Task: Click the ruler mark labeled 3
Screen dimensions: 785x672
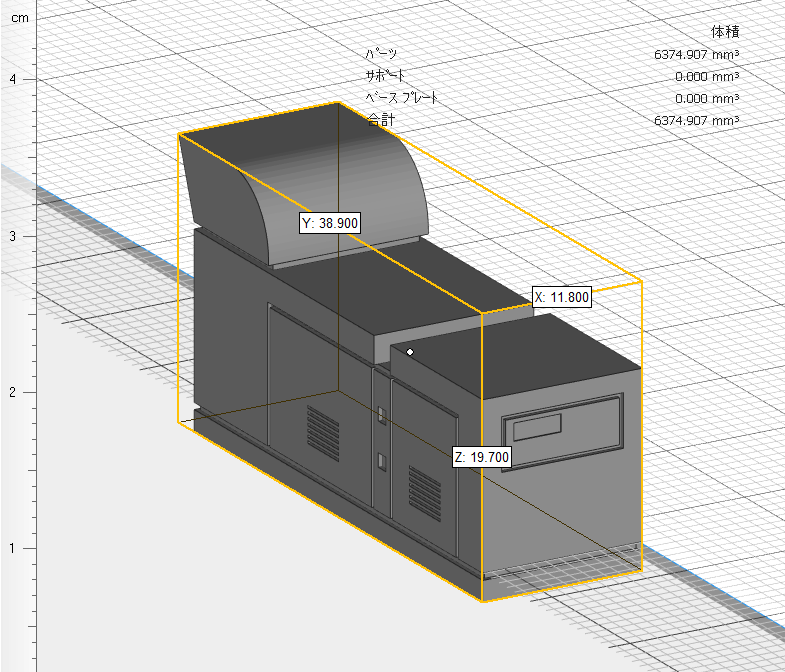Action: 13,236
